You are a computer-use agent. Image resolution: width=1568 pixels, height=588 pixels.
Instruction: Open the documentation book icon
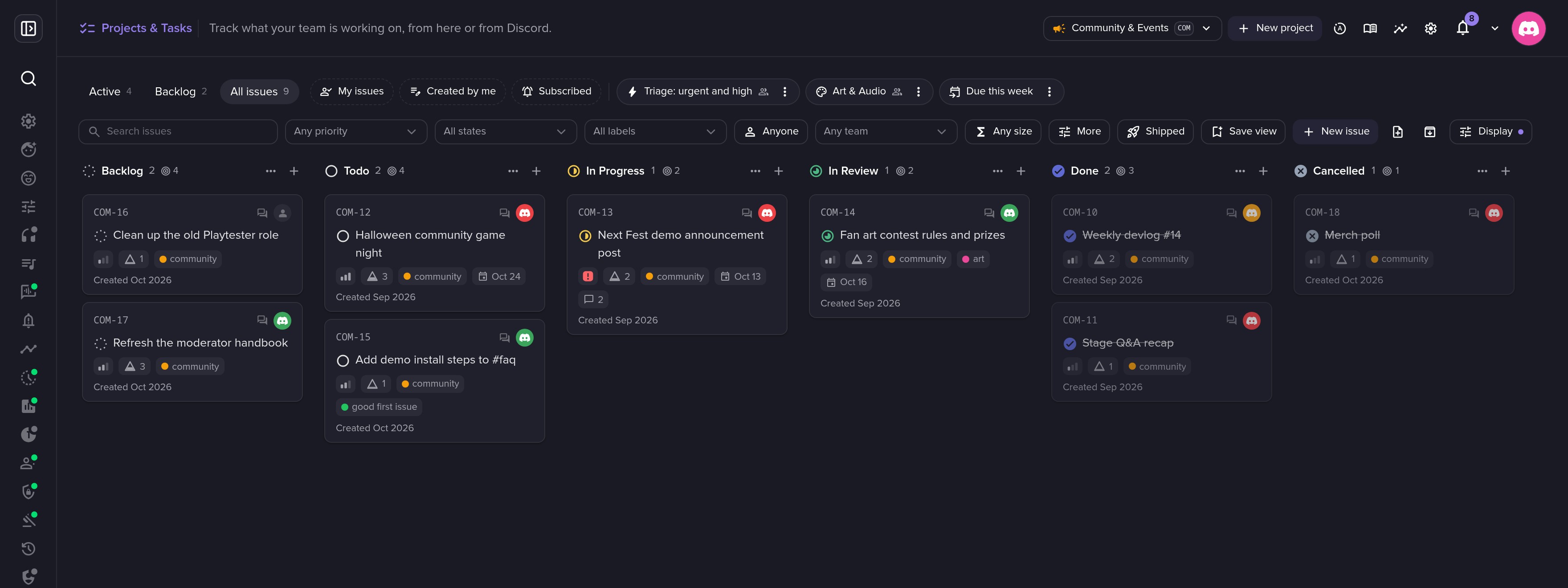[x=1370, y=28]
